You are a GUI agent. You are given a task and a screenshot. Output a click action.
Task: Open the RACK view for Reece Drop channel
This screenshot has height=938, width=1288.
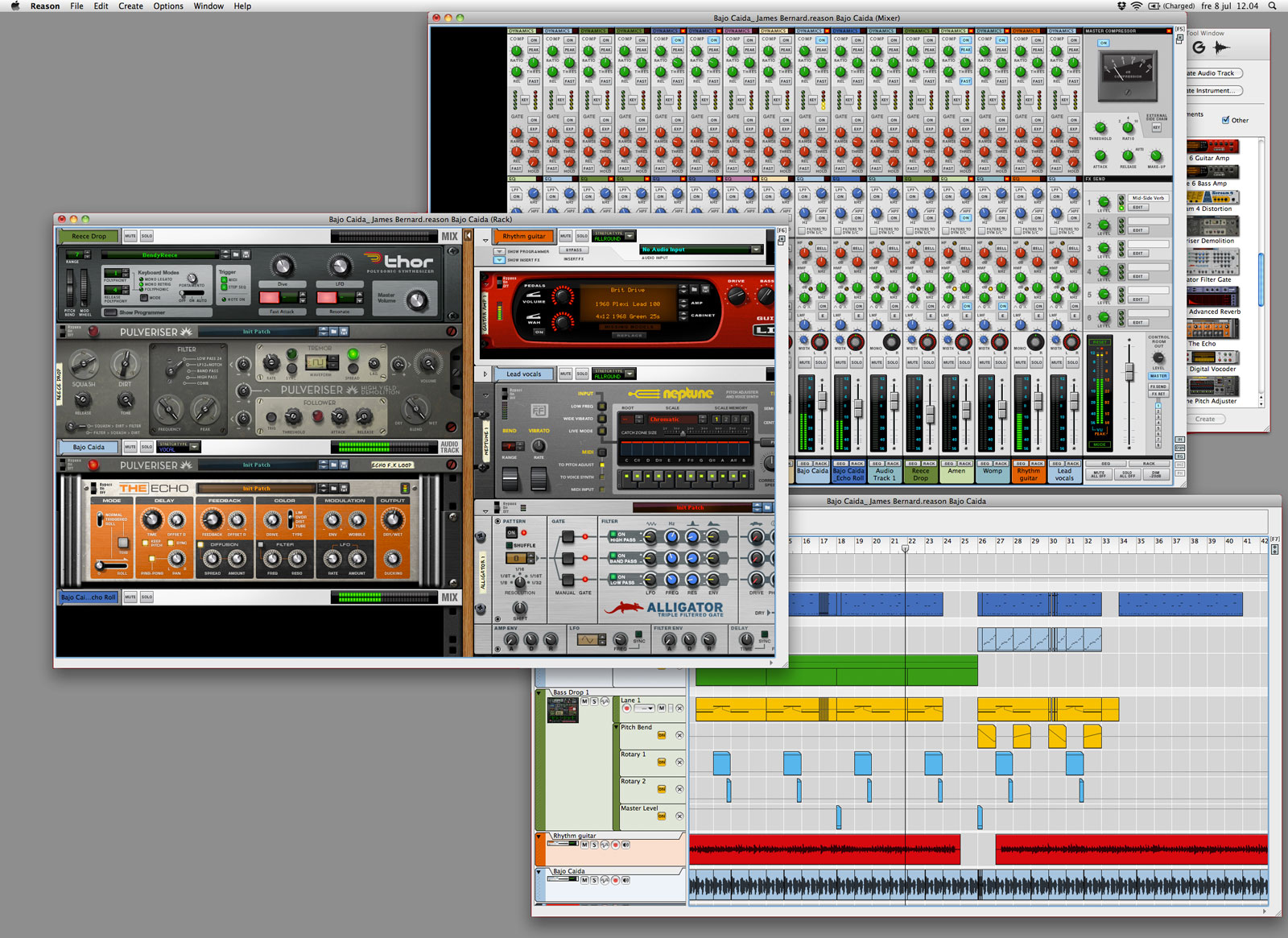(930, 464)
